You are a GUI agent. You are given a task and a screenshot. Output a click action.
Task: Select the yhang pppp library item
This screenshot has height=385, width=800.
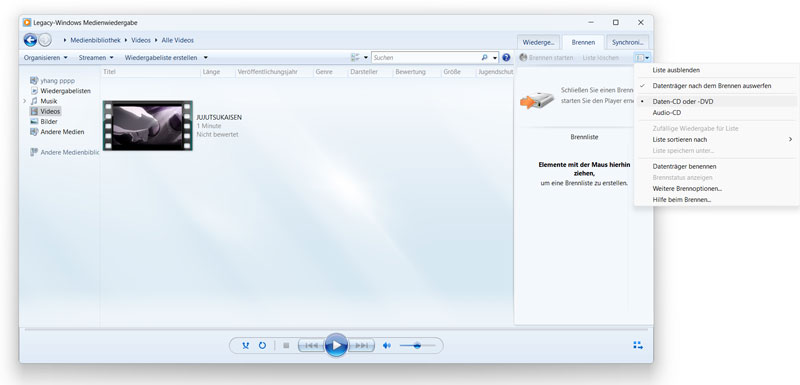(52, 81)
